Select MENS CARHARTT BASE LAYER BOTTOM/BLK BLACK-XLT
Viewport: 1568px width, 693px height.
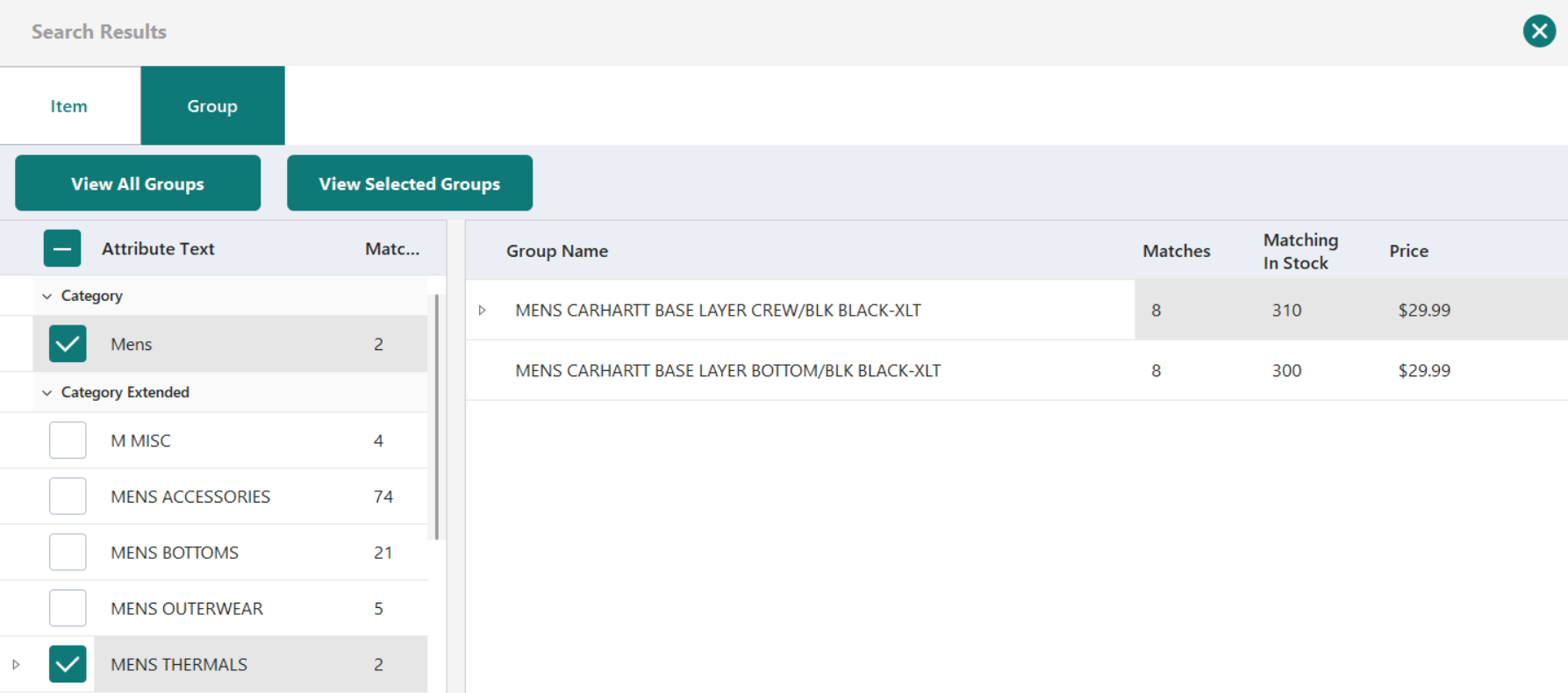[x=727, y=371]
